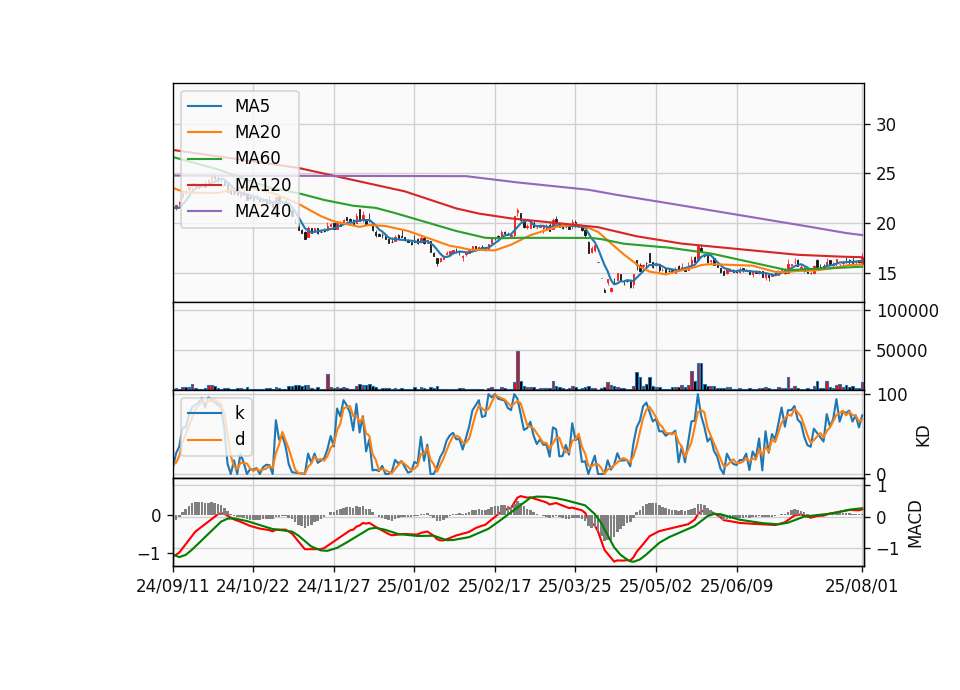Click the price axis value 30
The width and height of the screenshot is (960, 690).
click(x=886, y=125)
